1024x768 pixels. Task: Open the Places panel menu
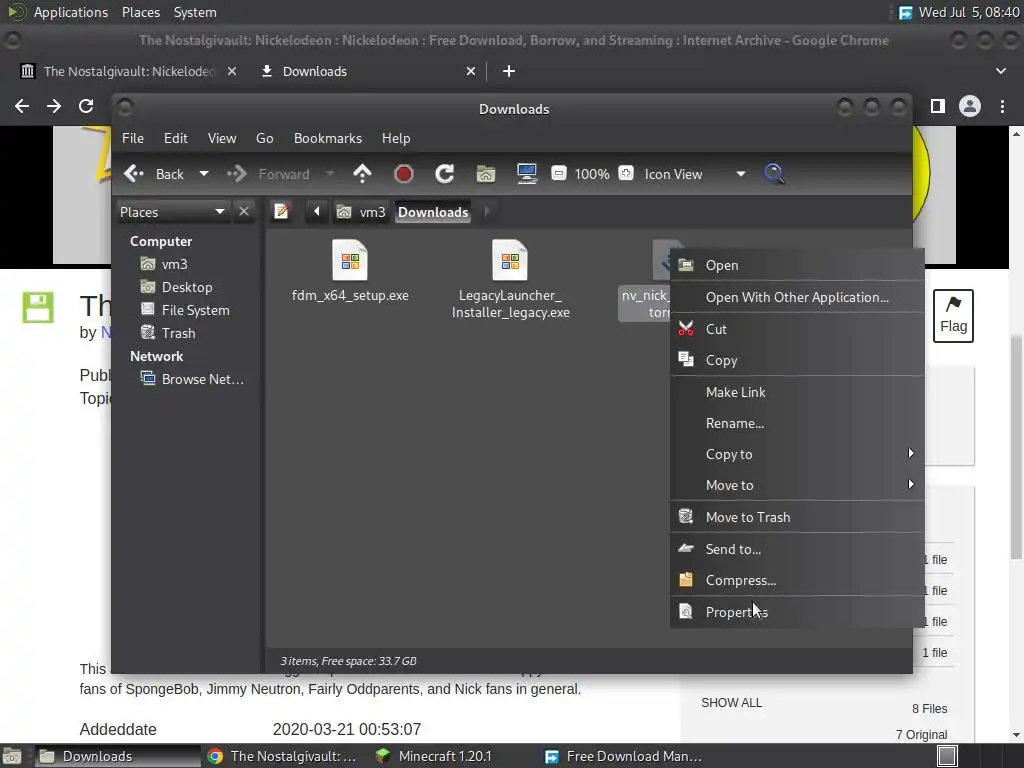(x=141, y=12)
